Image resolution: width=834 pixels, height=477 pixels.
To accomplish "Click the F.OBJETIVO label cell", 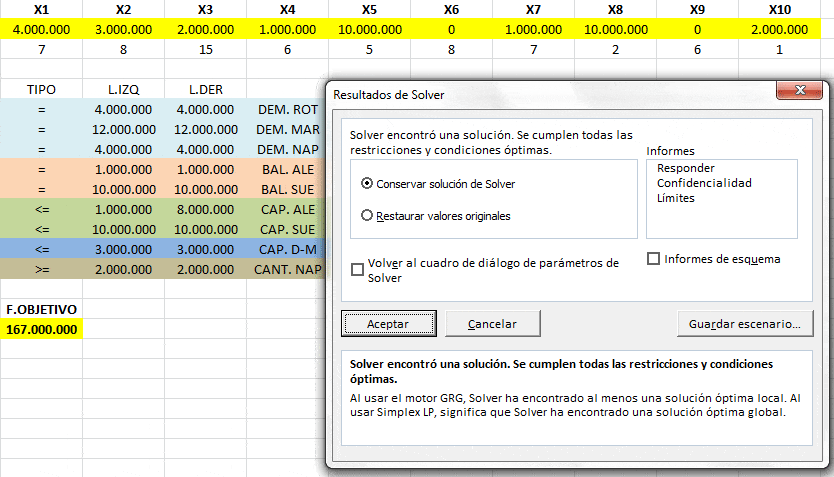I will [41, 309].
